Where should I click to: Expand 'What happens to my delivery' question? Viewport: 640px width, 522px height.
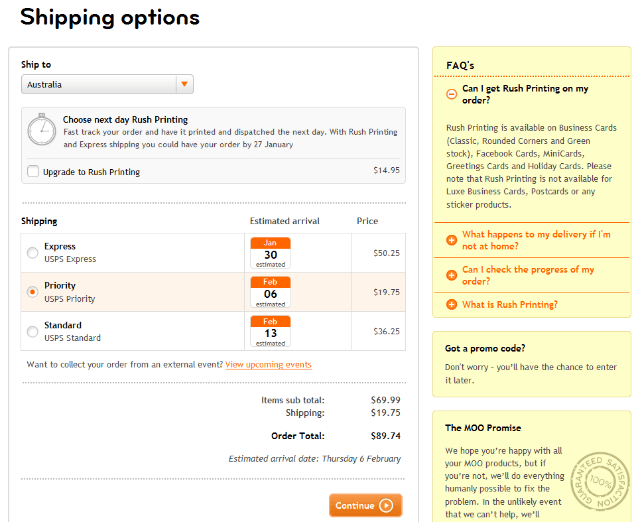[x=535, y=240]
